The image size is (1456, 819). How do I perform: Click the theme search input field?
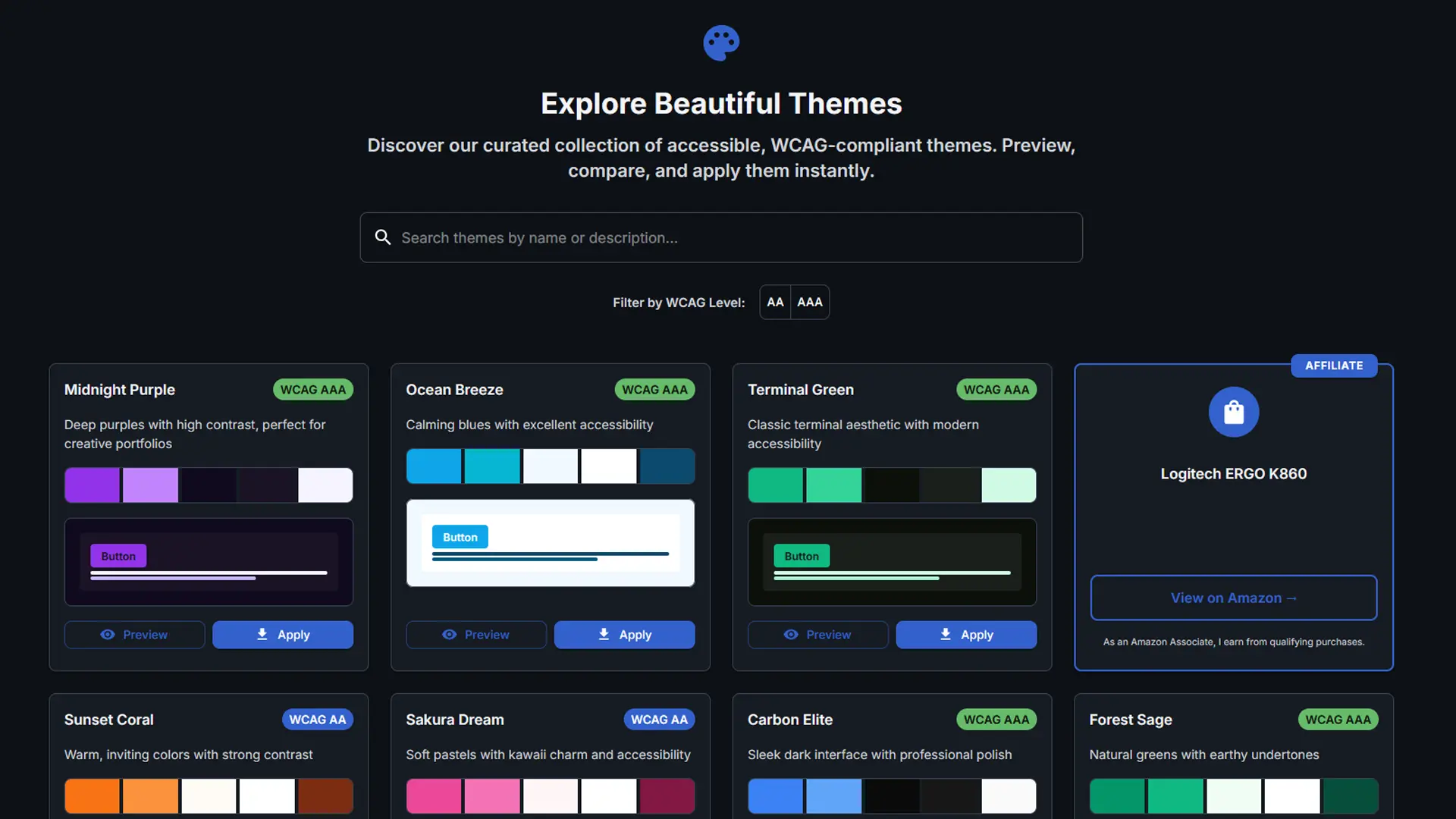720,237
